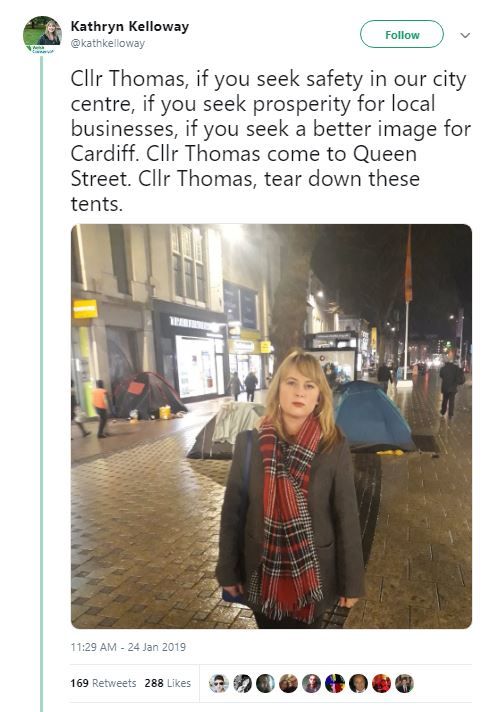501x712 pixels.
Task: Open the red-toned eighth liker avatar
Action: pos(381,683)
